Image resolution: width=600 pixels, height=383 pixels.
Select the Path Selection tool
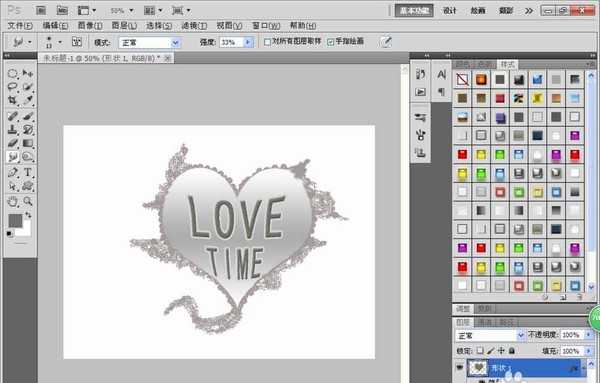(13, 186)
